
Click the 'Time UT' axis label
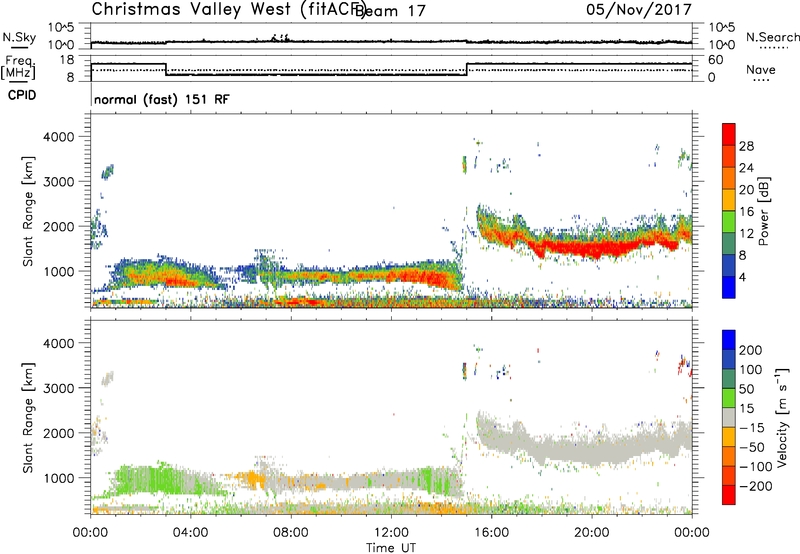coord(391,547)
